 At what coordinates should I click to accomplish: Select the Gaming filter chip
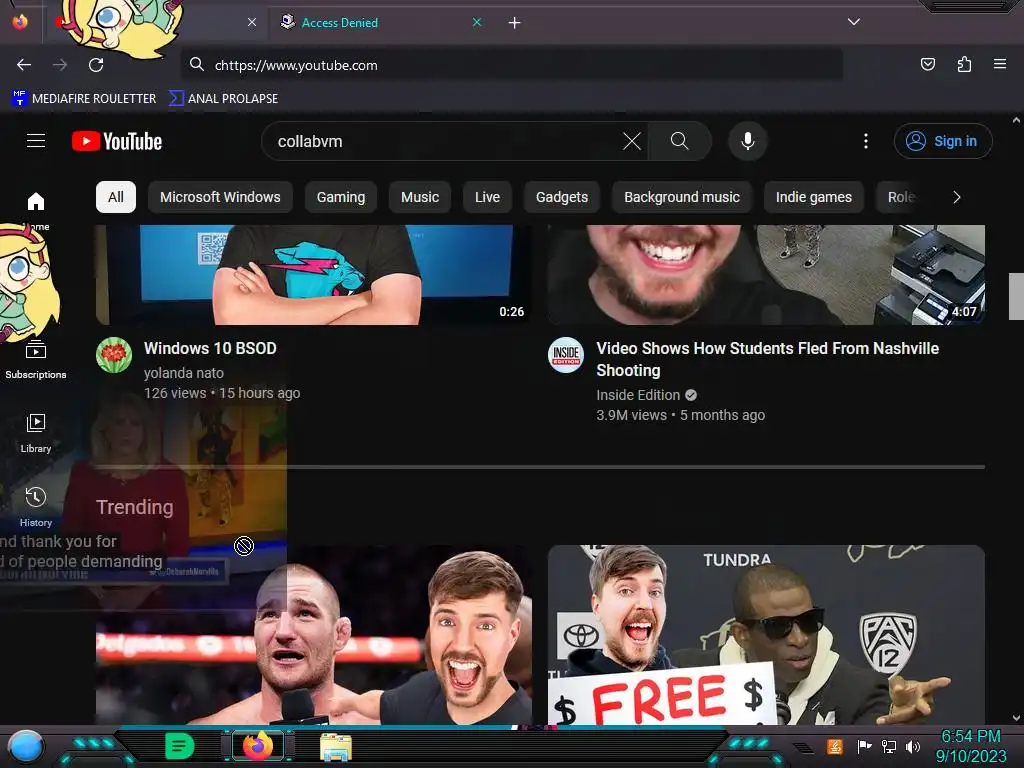click(341, 197)
